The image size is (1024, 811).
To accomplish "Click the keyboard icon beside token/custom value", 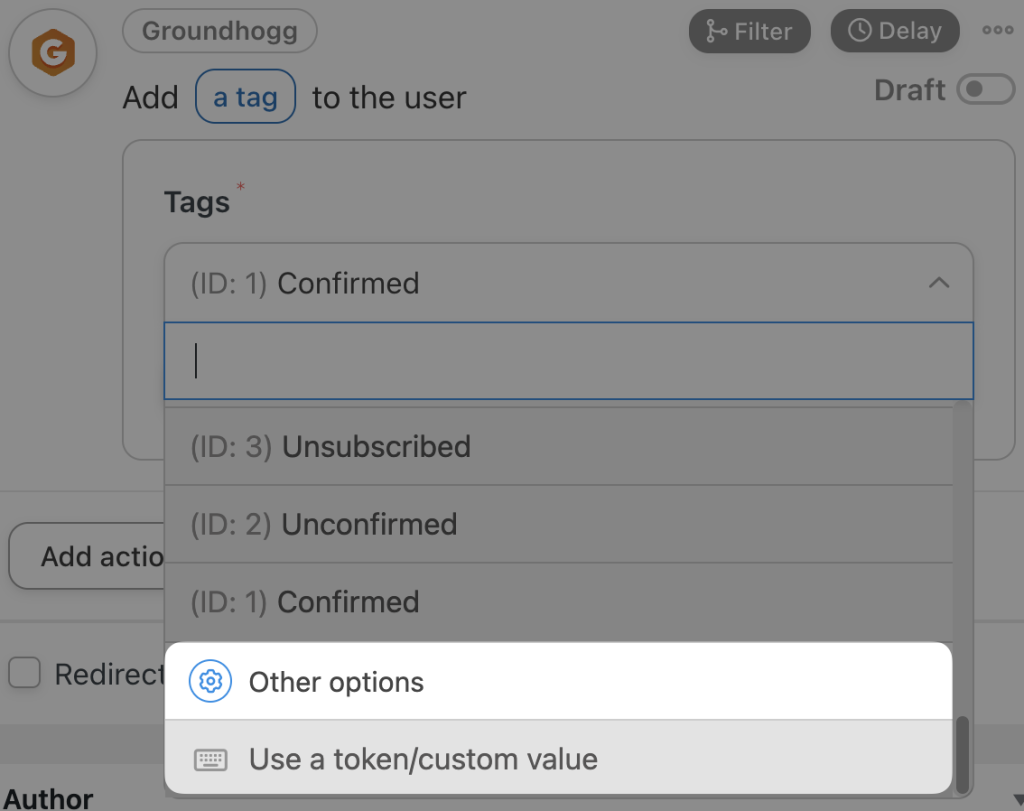I will point(211,759).
